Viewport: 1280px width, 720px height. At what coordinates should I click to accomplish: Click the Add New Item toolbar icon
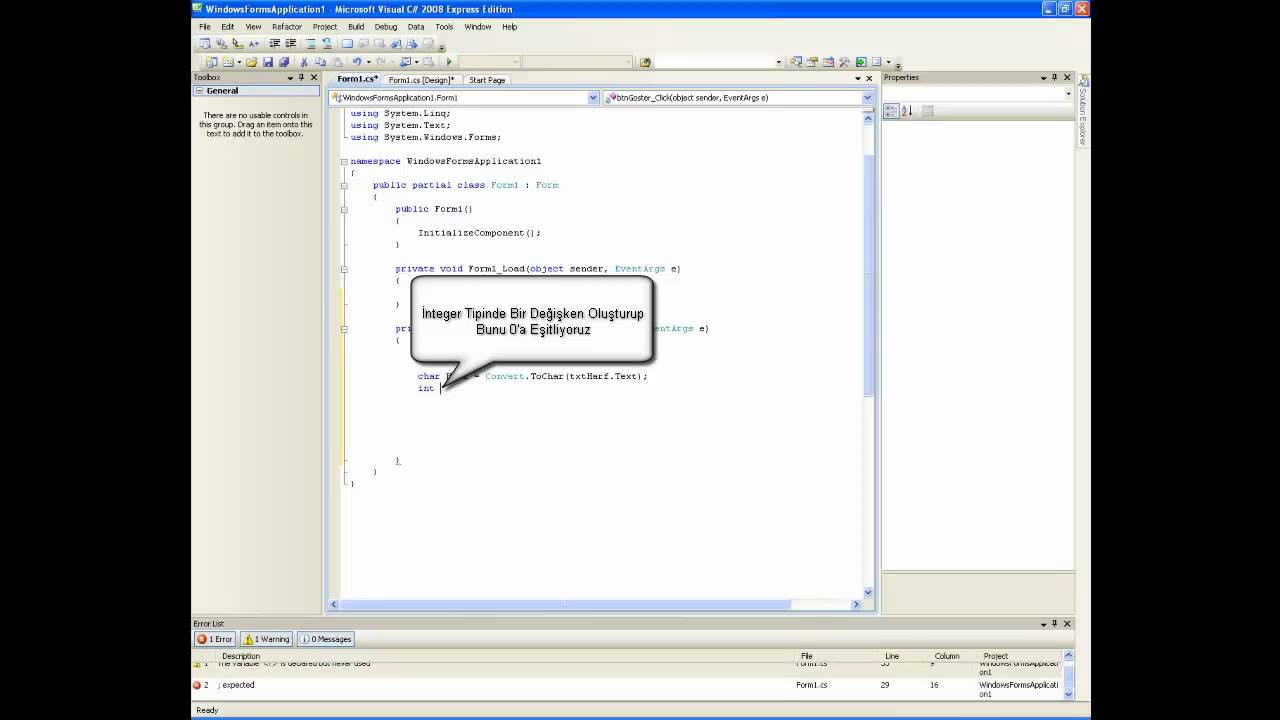[x=228, y=62]
